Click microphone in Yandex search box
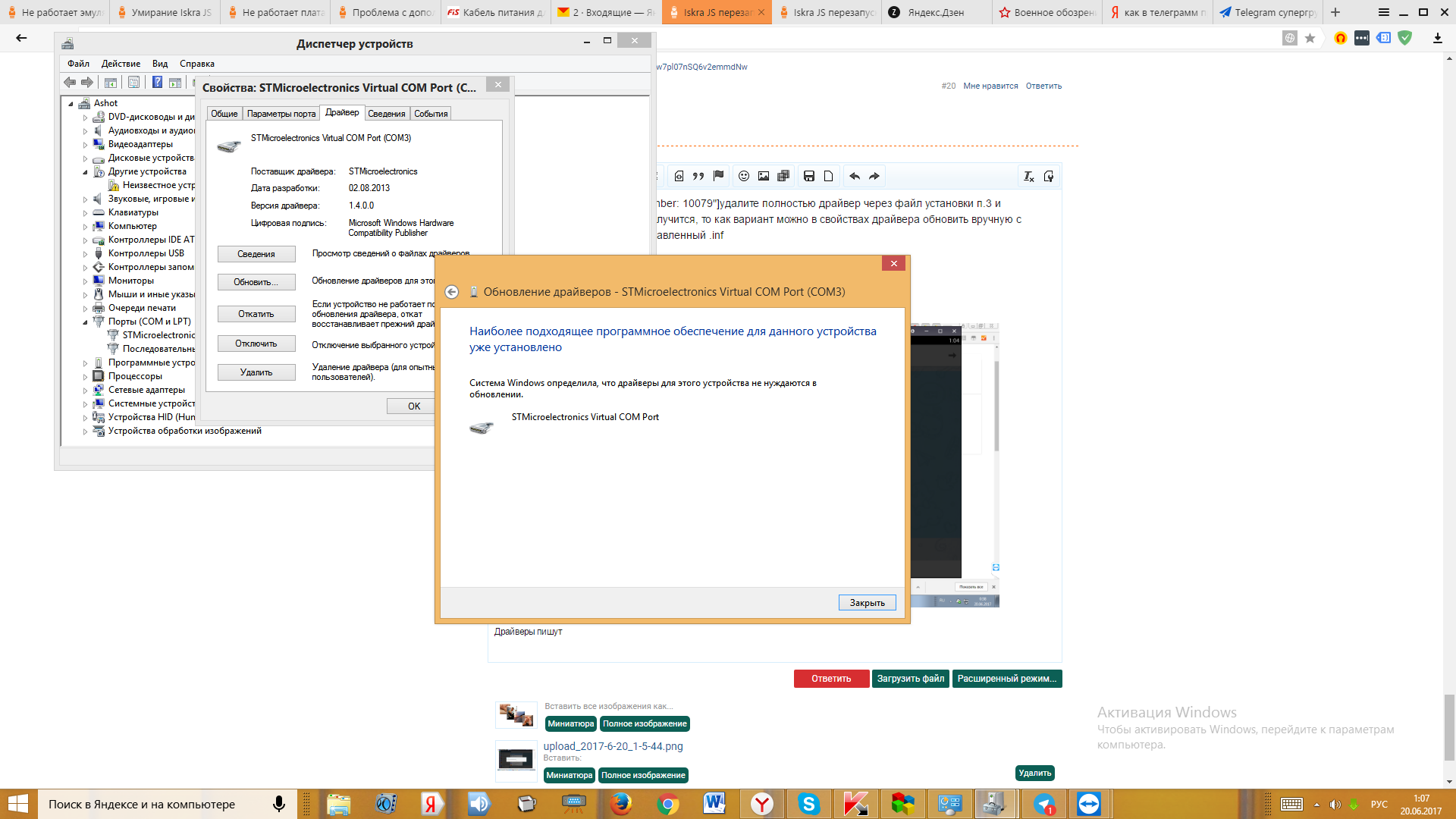This screenshot has height=819, width=1456. click(279, 804)
